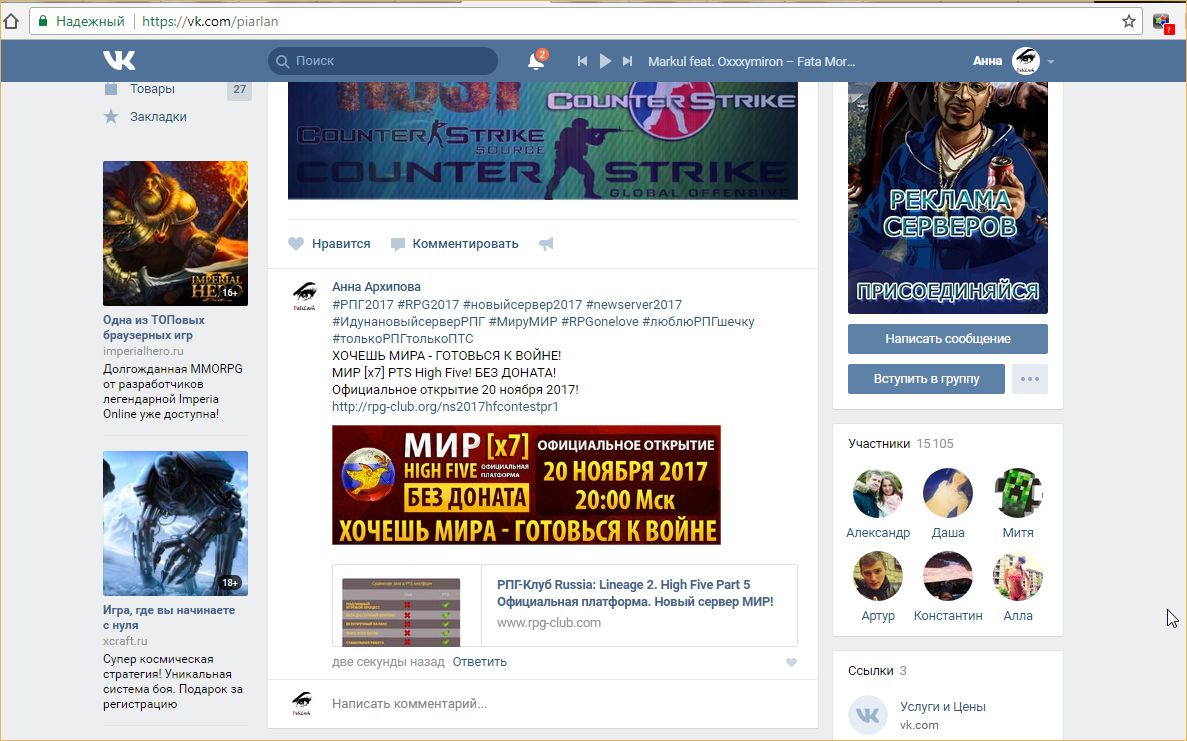Viewport: 1187px width, 741px height.
Task: Click the две секунды назад timestamp
Action: (388, 662)
